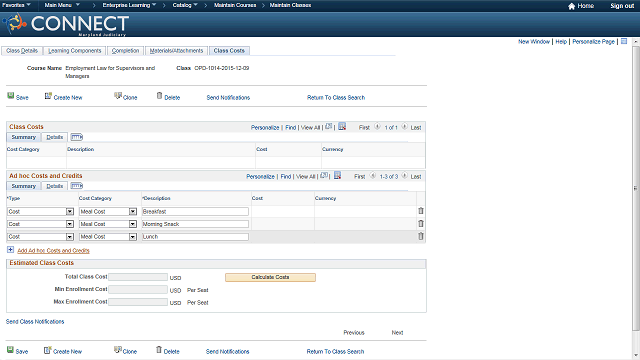The image size is (640, 360).
Task: Open Class Costs grid in new window icon
Action: click(x=329, y=127)
